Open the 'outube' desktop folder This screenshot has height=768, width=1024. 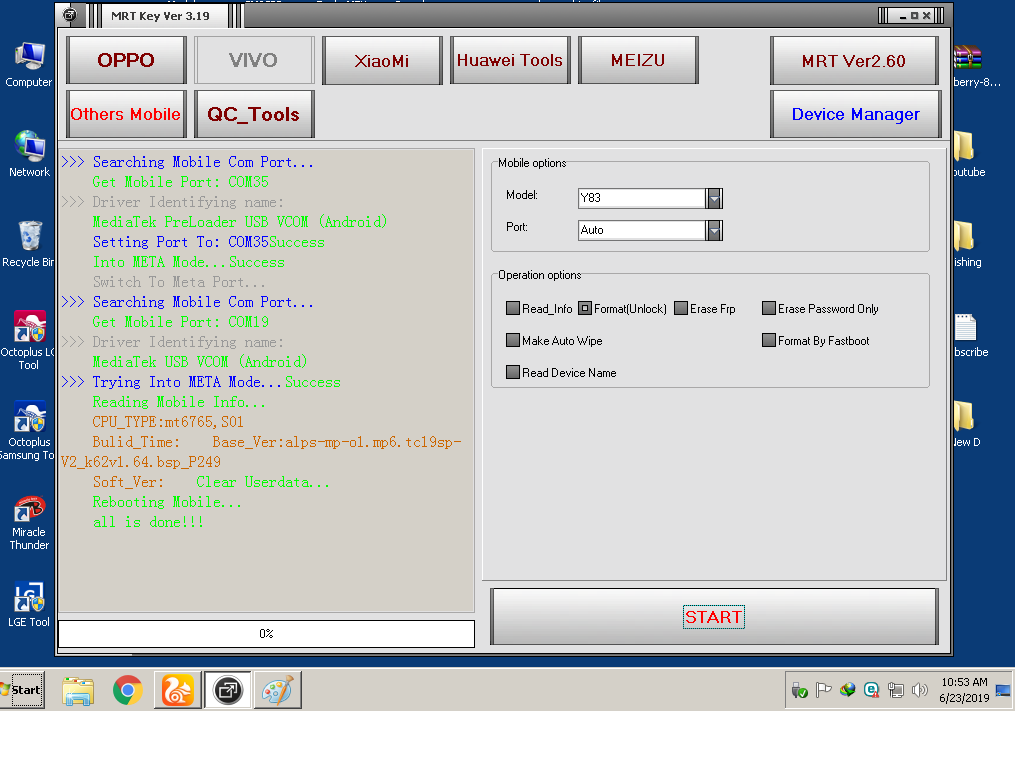(965, 146)
